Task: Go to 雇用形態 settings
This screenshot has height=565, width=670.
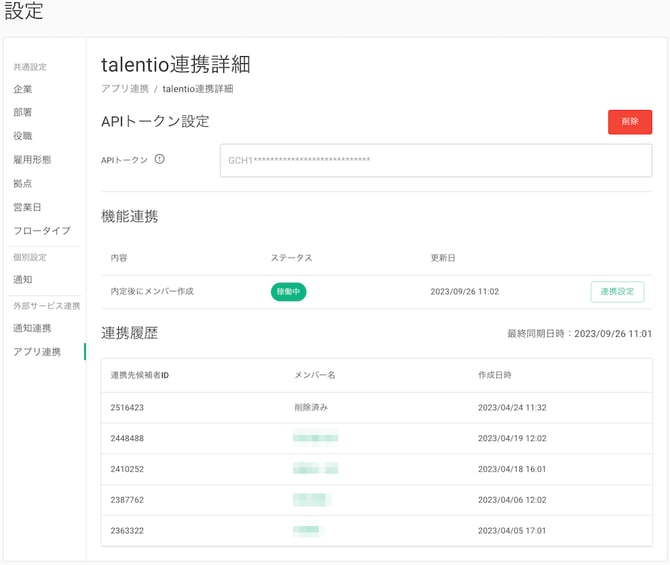Action: click(32, 160)
